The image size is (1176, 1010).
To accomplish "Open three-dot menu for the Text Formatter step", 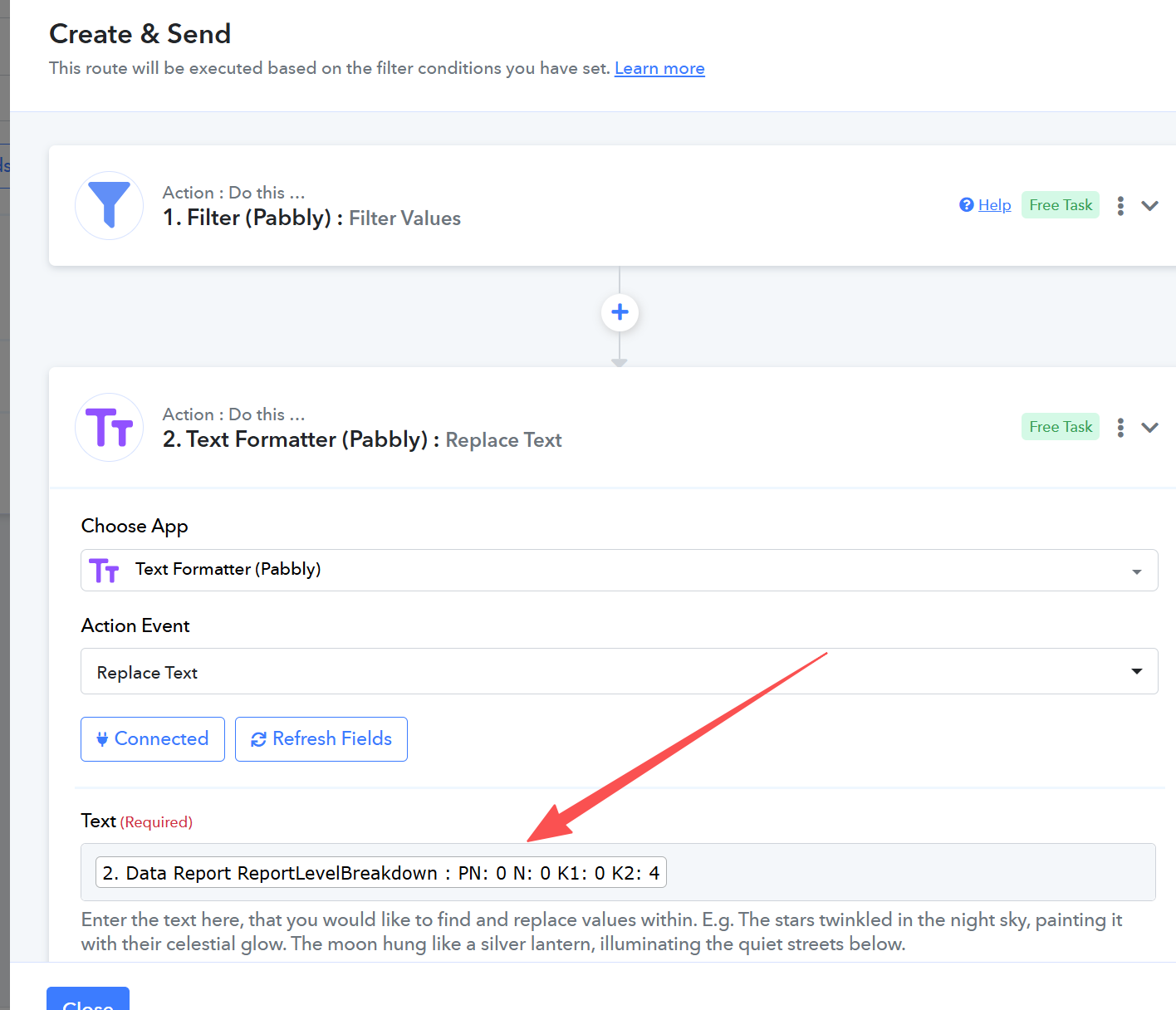I will tap(1120, 427).
